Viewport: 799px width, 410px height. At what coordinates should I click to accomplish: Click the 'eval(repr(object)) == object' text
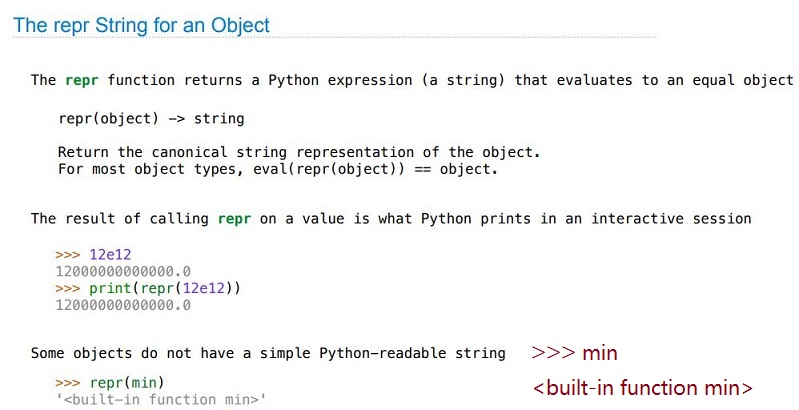(374, 169)
